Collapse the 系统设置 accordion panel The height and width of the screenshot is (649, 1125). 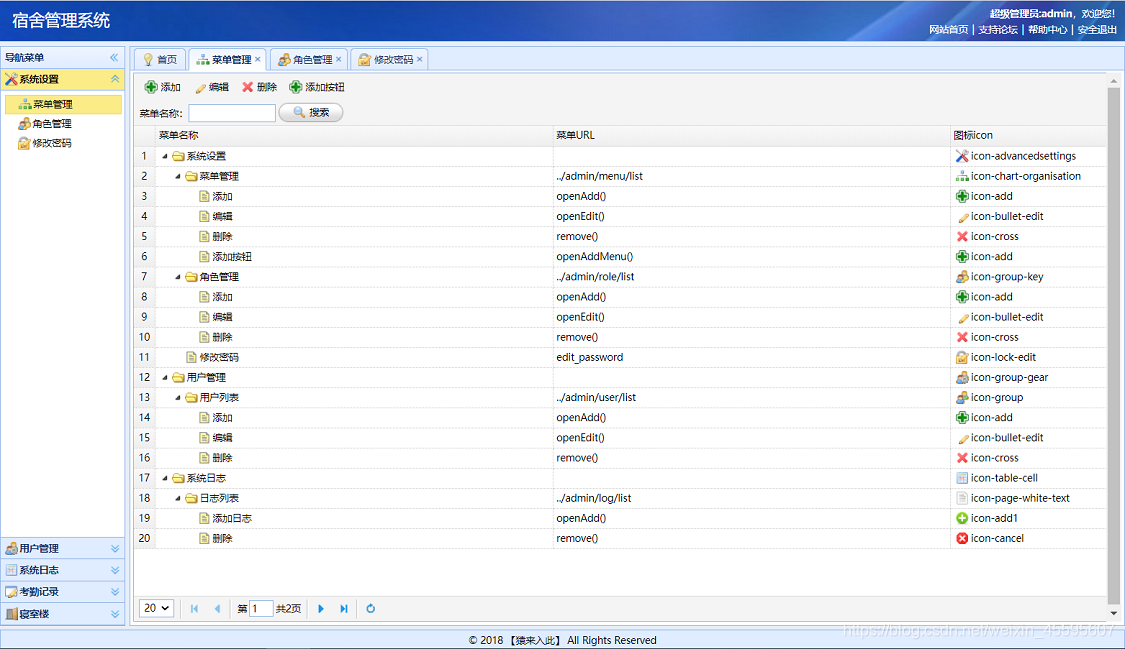115,79
